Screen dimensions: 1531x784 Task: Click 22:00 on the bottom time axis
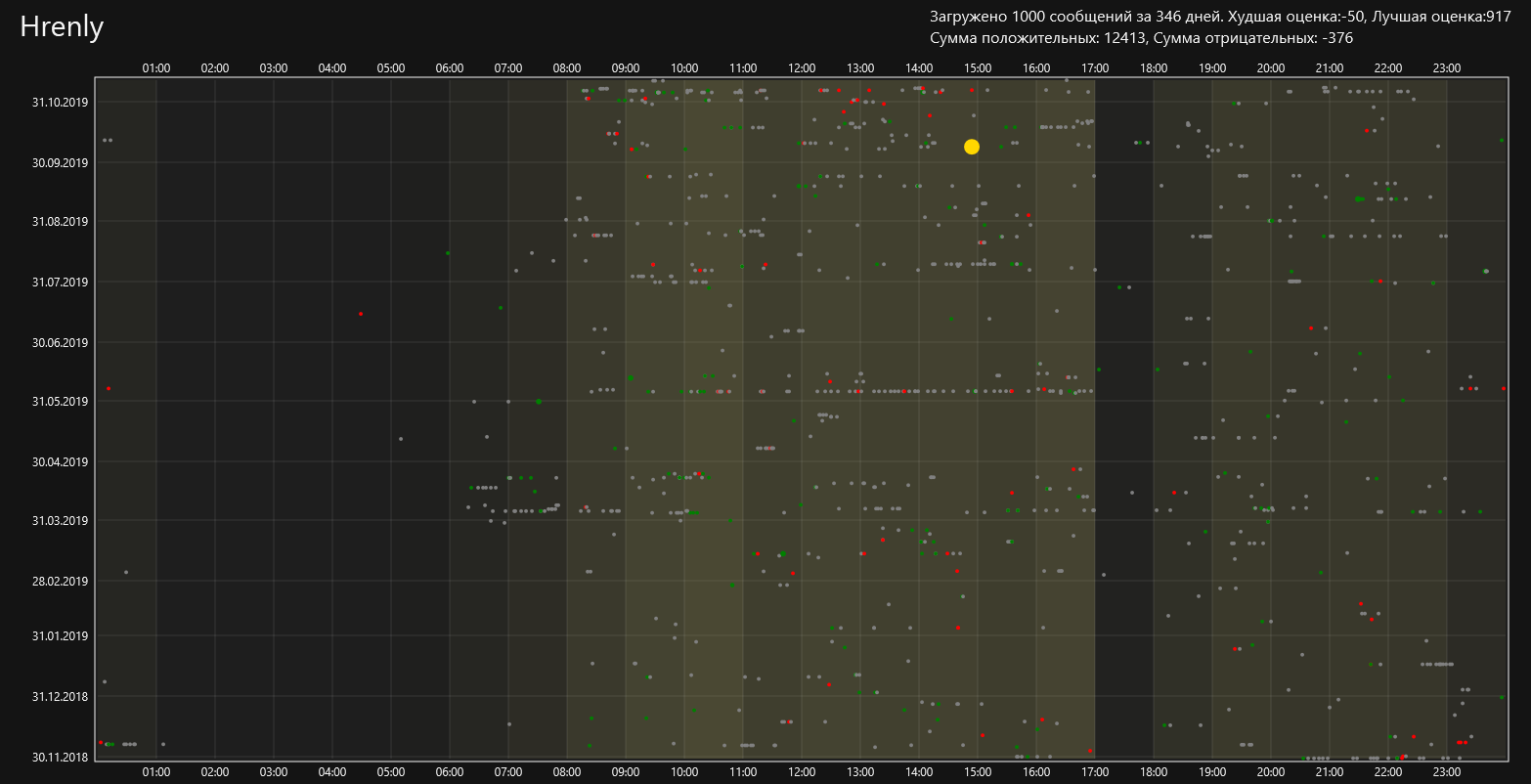1388,771
